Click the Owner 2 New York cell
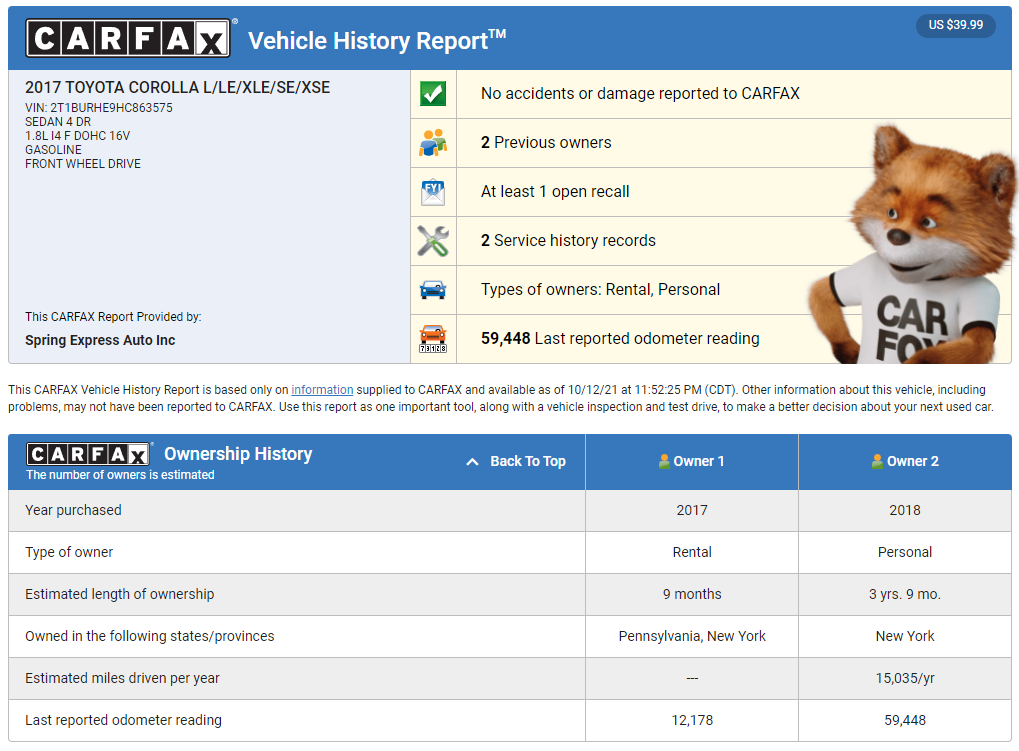Viewport: 1019px width, 751px height. (905, 636)
